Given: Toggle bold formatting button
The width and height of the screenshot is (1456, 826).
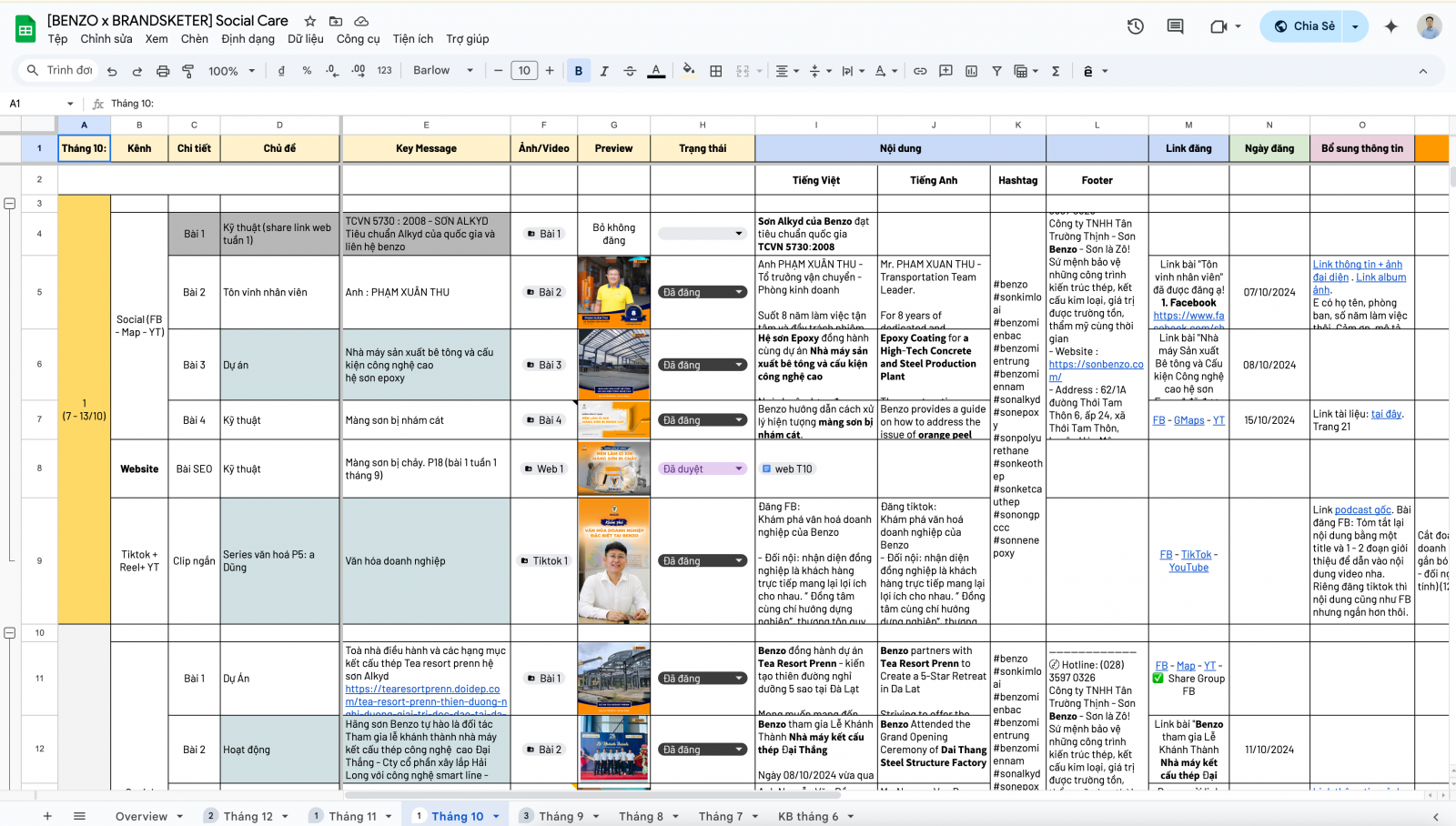Looking at the screenshot, I should pyautogui.click(x=578, y=71).
